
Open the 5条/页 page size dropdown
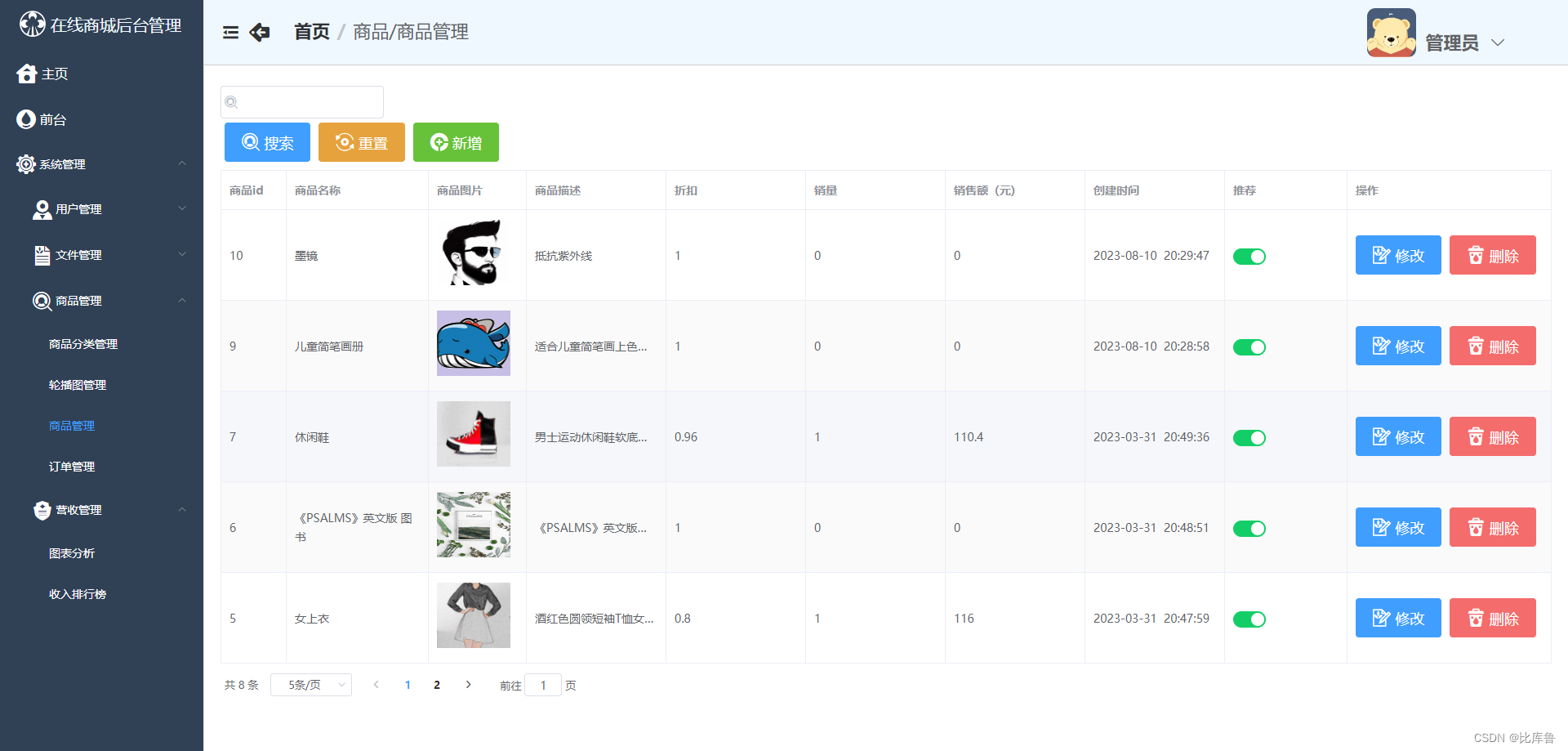coord(310,685)
